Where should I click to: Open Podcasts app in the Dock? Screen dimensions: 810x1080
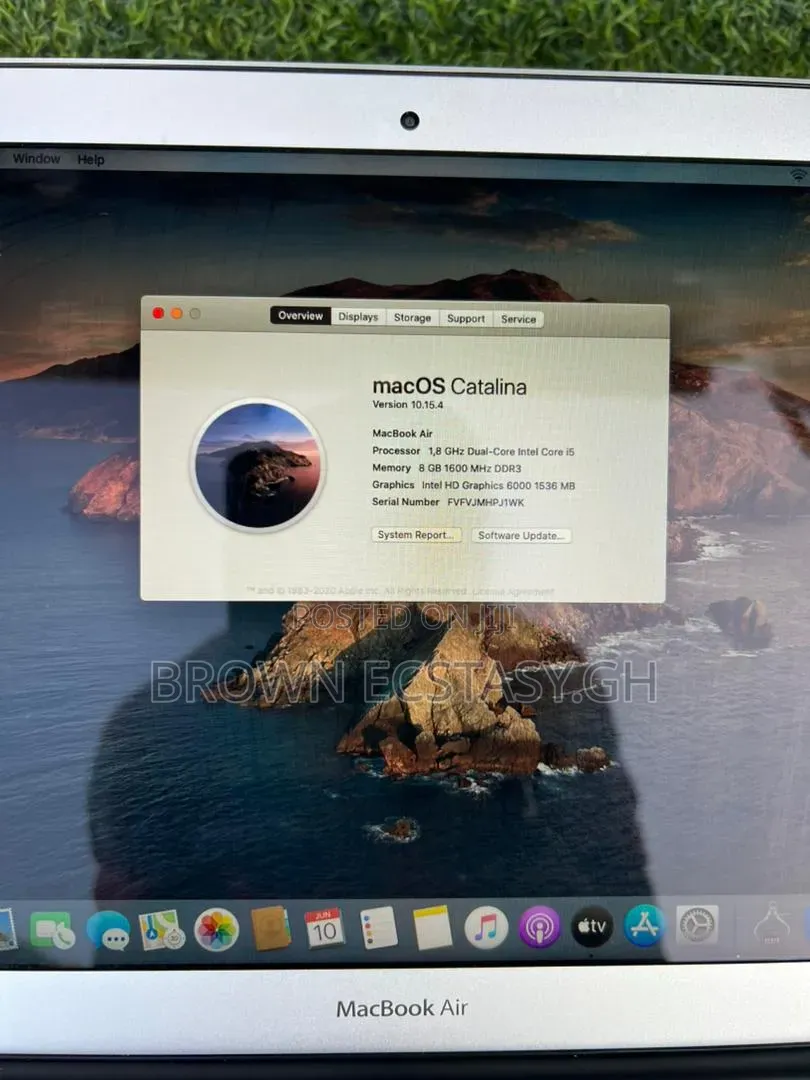[539, 927]
